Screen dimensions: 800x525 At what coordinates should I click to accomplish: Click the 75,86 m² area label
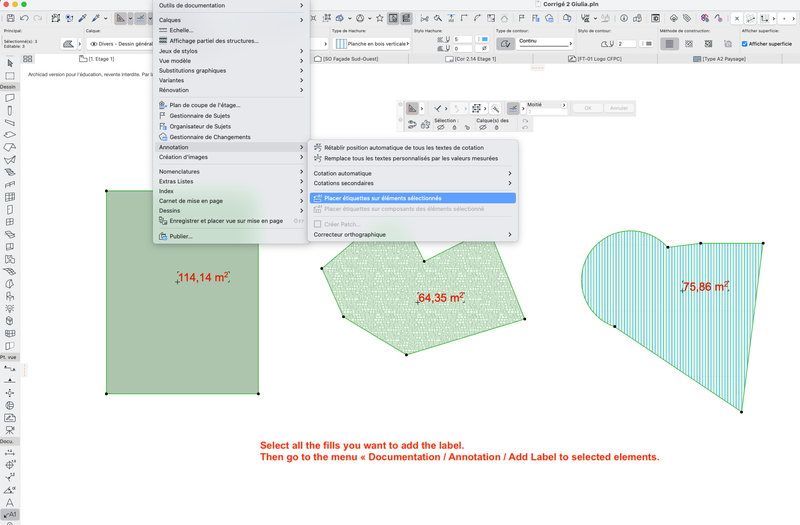(706, 287)
